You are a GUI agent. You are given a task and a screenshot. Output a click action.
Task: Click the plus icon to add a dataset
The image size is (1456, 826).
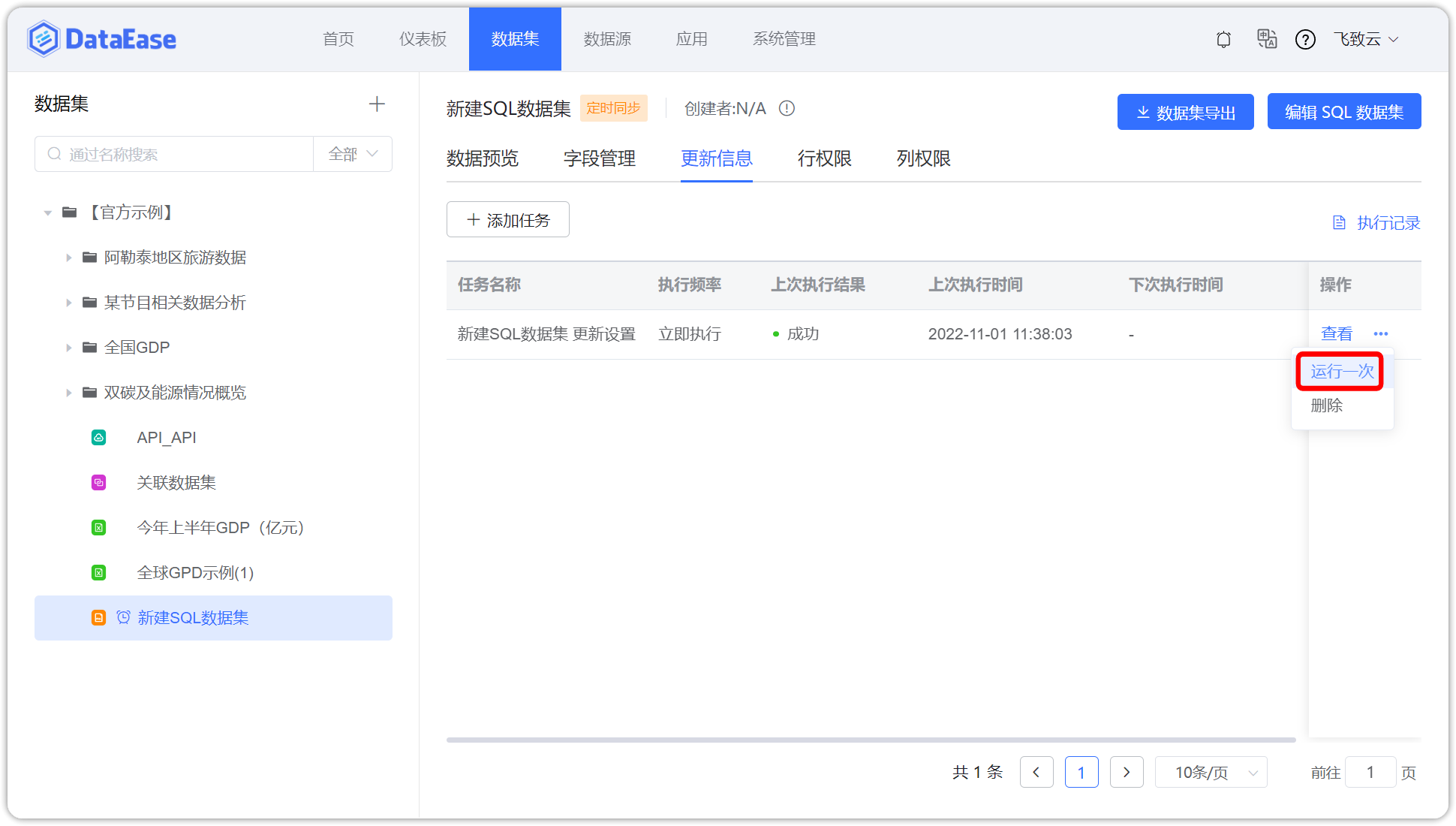click(377, 104)
